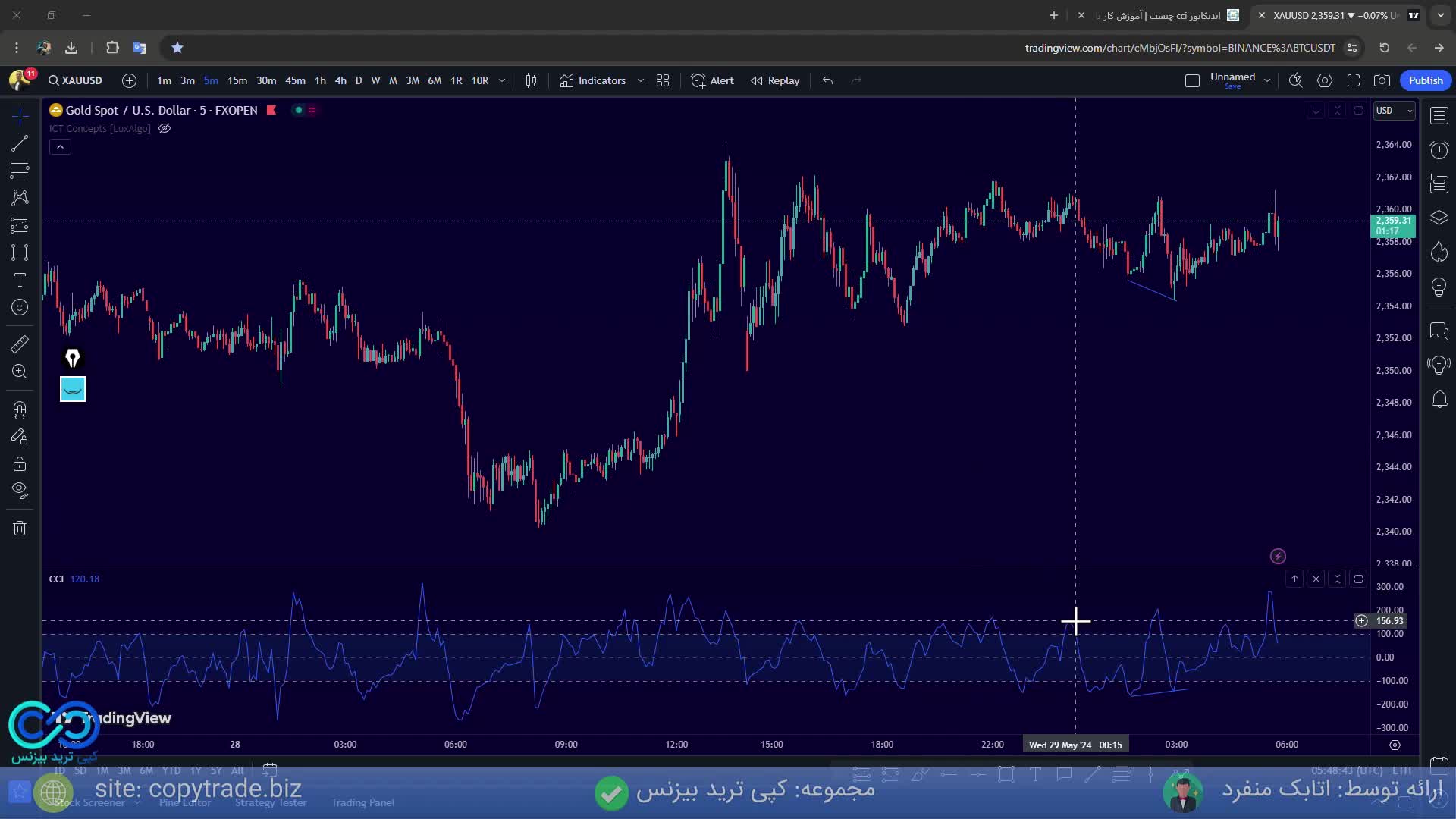
Task: Open the USD currency dropdown
Action: [1395, 111]
